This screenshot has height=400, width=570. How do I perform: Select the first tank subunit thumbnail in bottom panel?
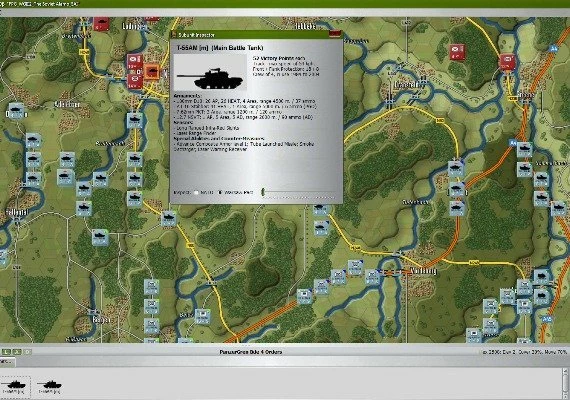15,386
